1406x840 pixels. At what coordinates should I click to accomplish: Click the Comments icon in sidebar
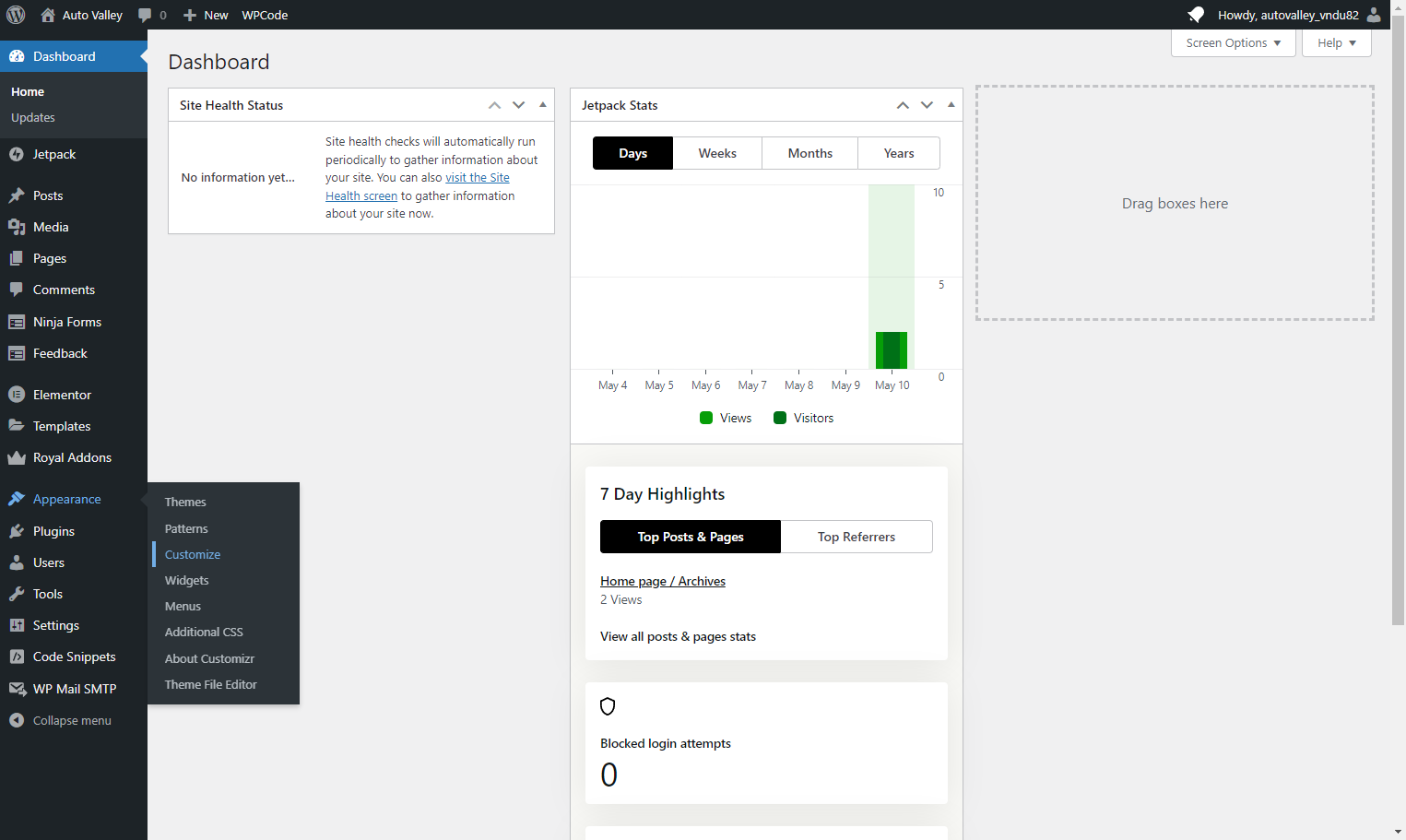(17, 290)
